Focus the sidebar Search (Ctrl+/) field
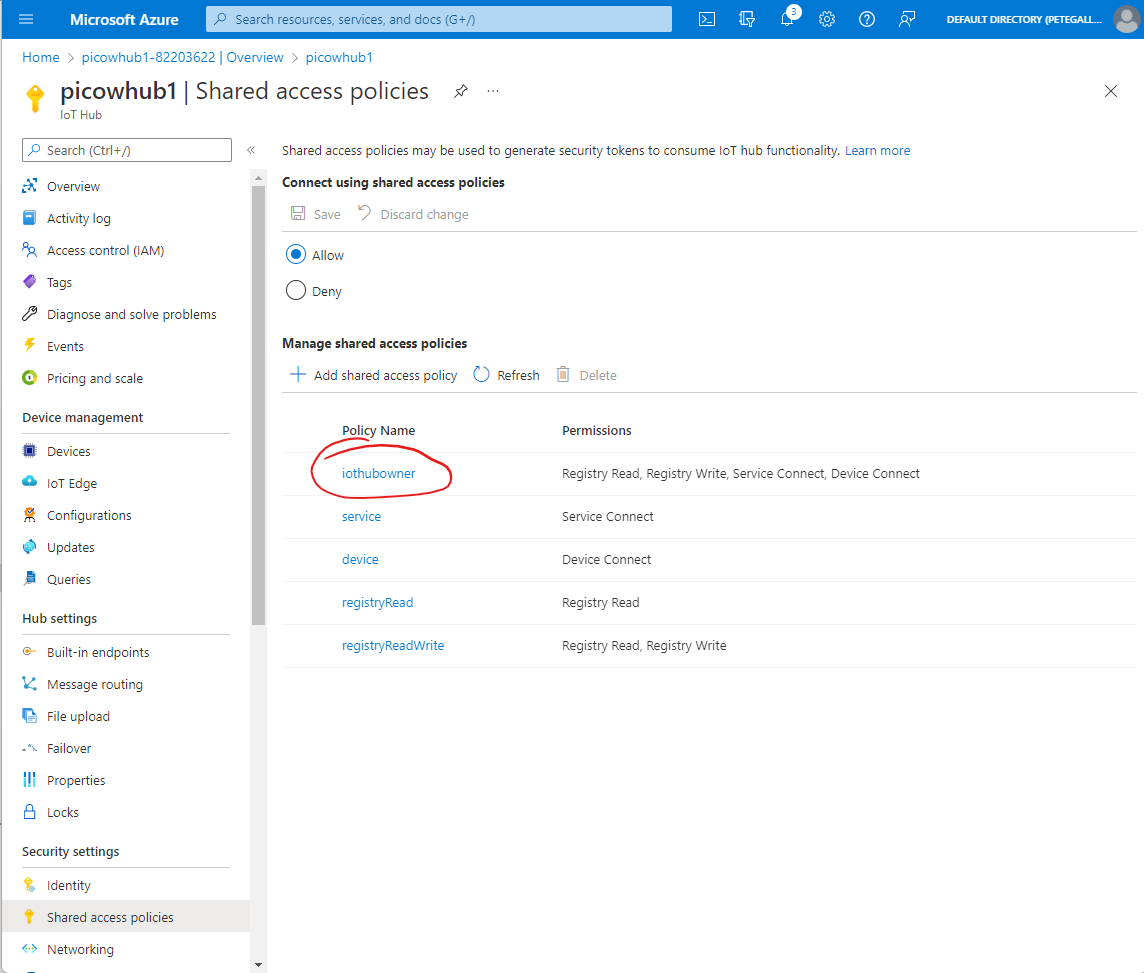The width and height of the screenshot is (1144, 973). point(127,150)
